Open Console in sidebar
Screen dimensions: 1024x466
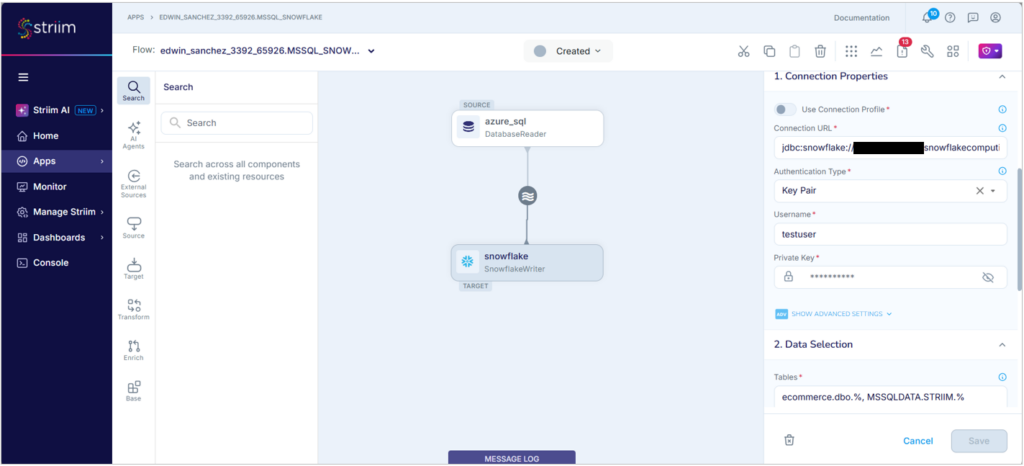56,263
